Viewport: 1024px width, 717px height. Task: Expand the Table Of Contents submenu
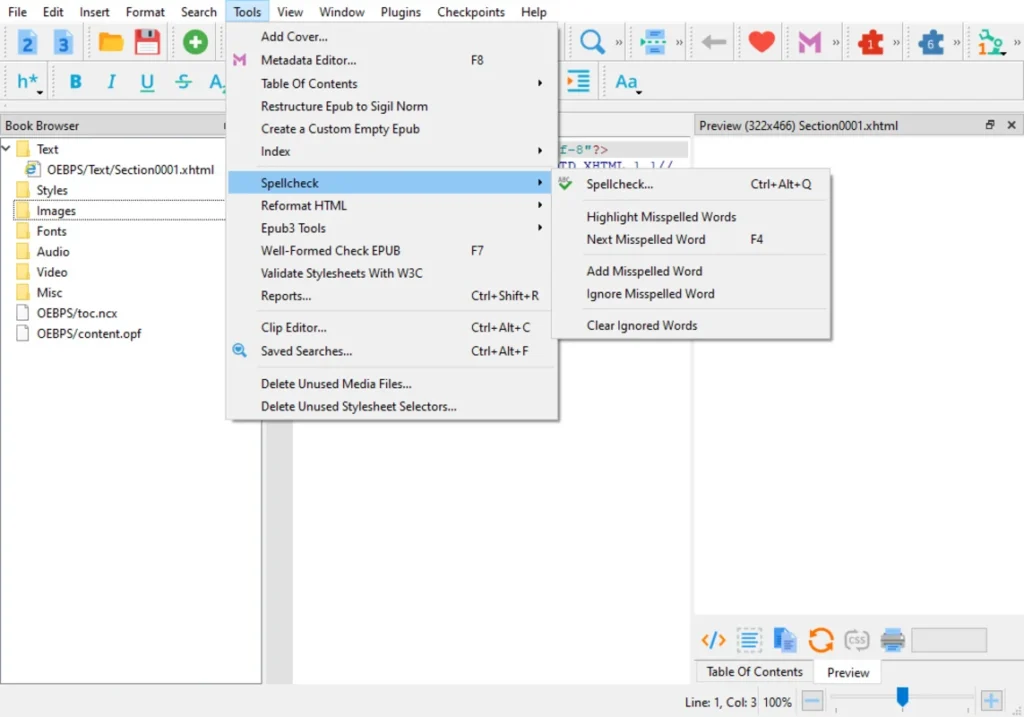click(x=392, y=84)
